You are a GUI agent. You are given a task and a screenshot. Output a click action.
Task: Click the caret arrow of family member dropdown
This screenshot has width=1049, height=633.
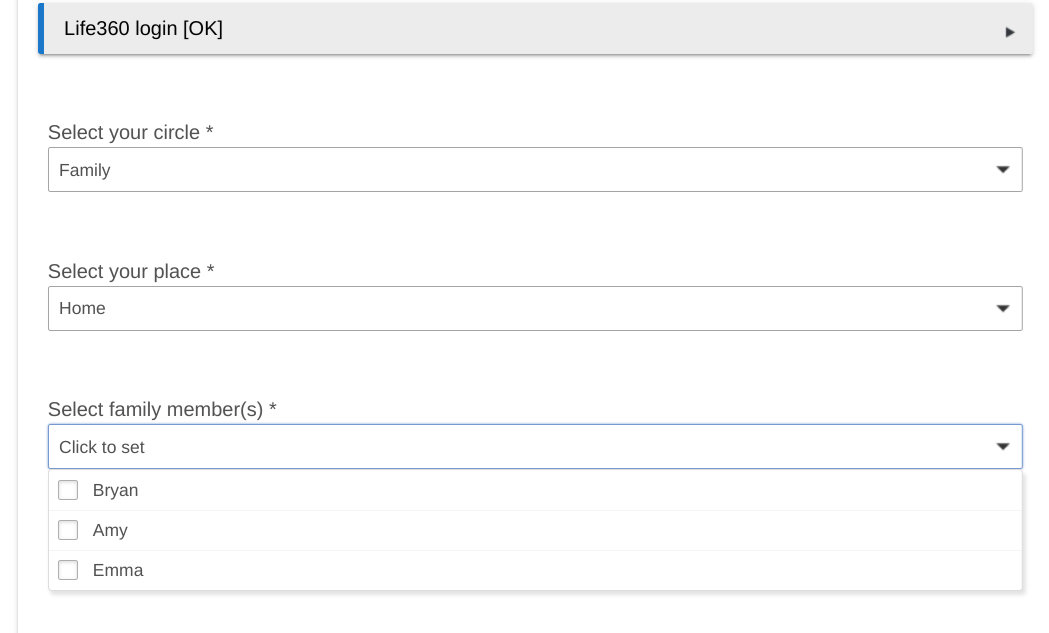coord(1002,447)
